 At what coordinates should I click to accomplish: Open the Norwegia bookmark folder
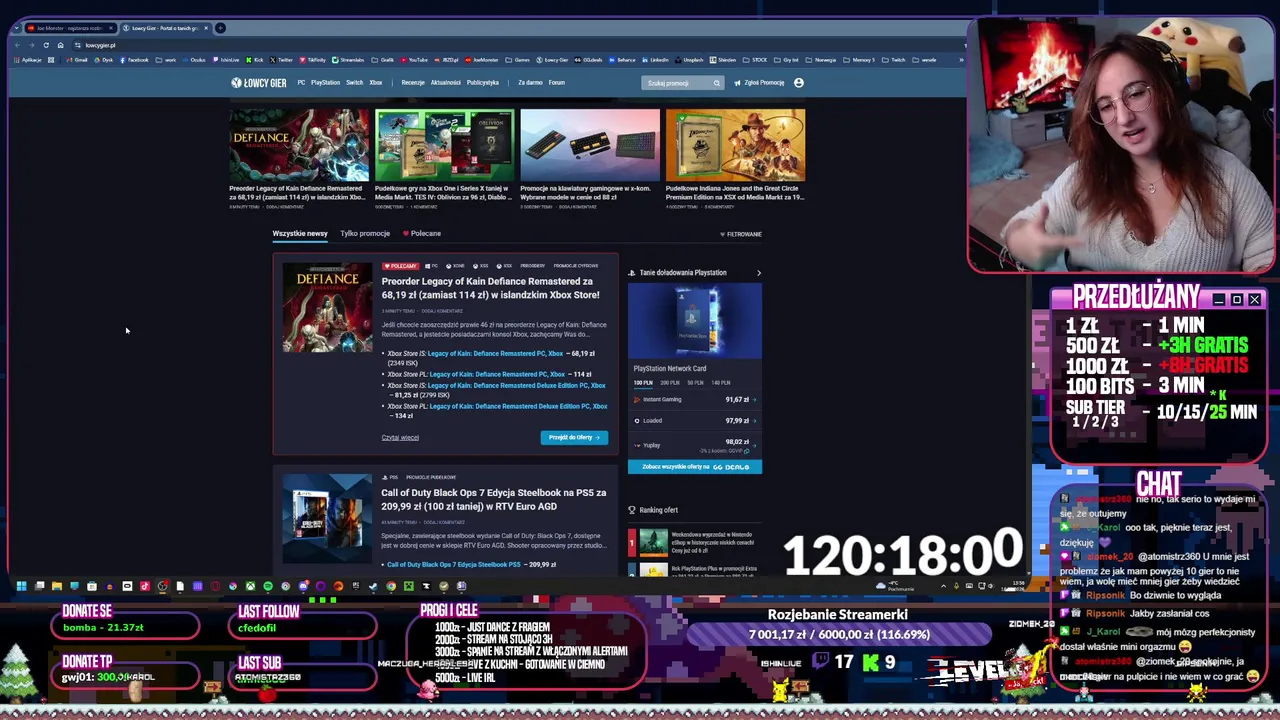coord(823,60)
